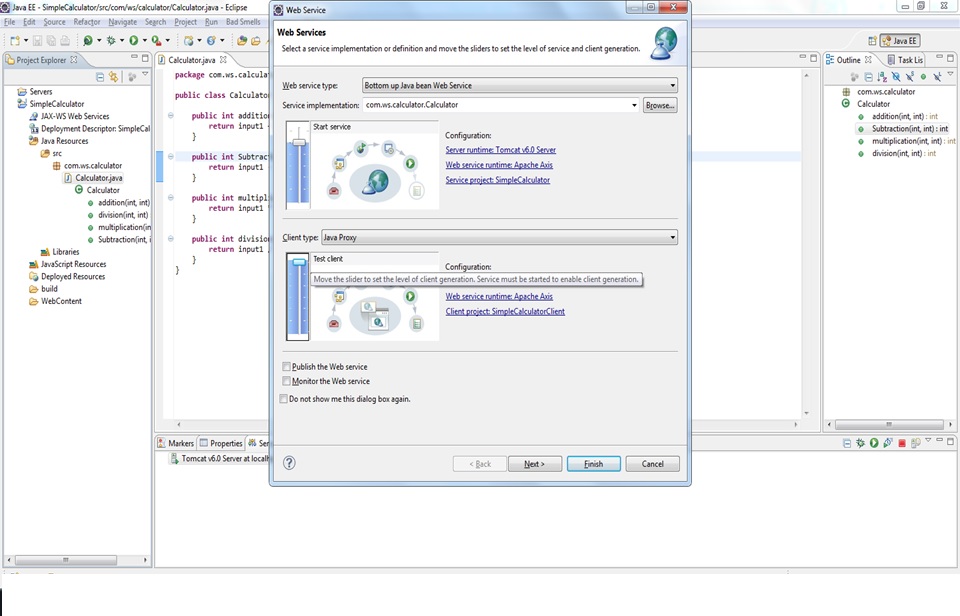Enable Publish the Web service

pos(285,367)
